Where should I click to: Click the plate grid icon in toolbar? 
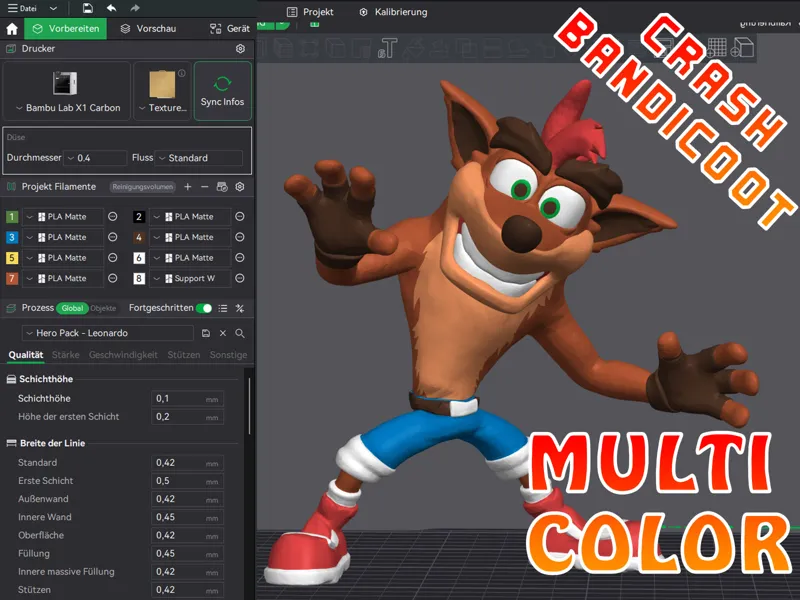716,47
